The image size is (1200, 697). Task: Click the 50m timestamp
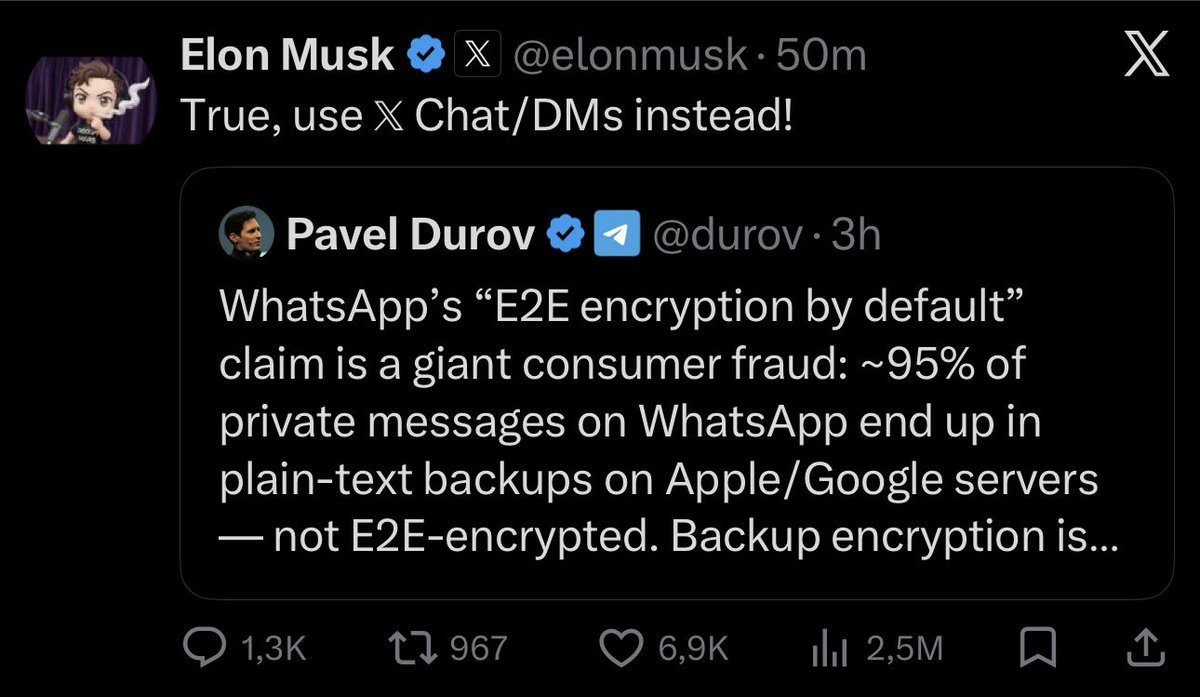point(821,56)
